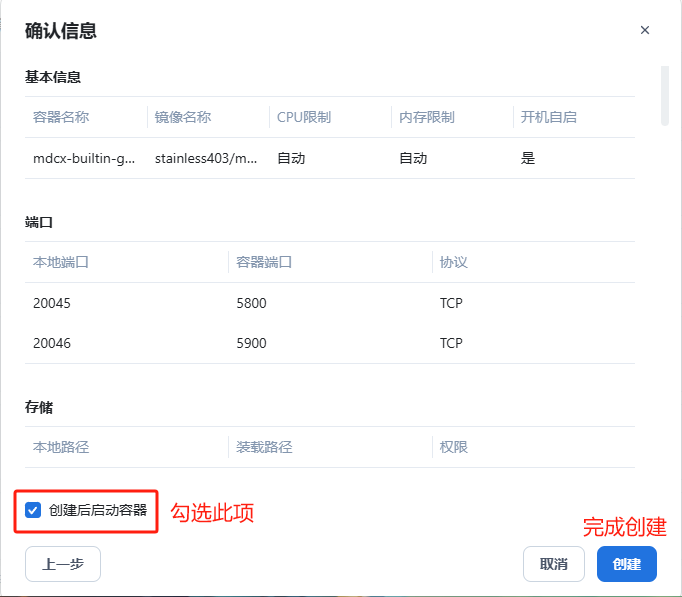Click the 创建 button
The height and width of the screenshot is (597, 682).
pyautogui.click(x=627, y=564)
